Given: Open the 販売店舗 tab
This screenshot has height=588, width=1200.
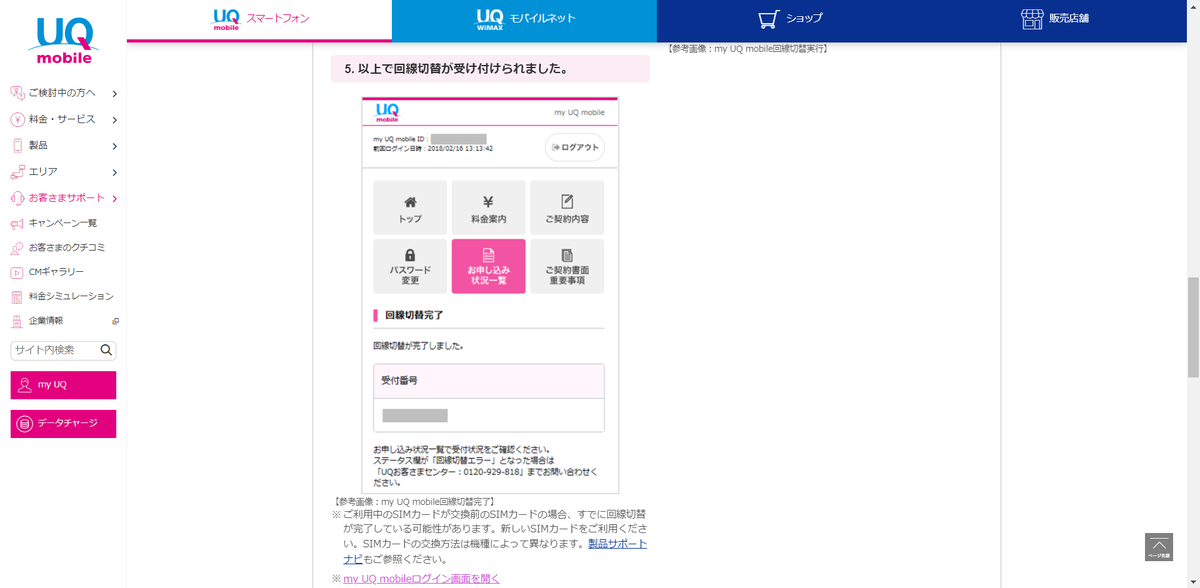Looking at the screenshot, I should point(1055,20).
